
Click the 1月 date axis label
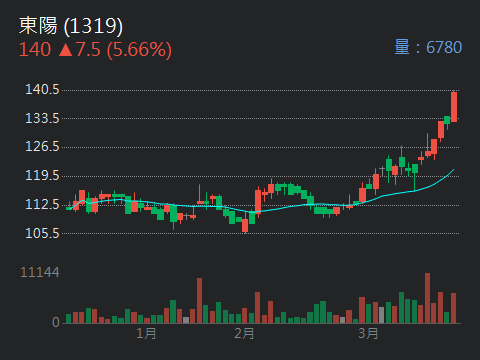(x=146, y=333)
